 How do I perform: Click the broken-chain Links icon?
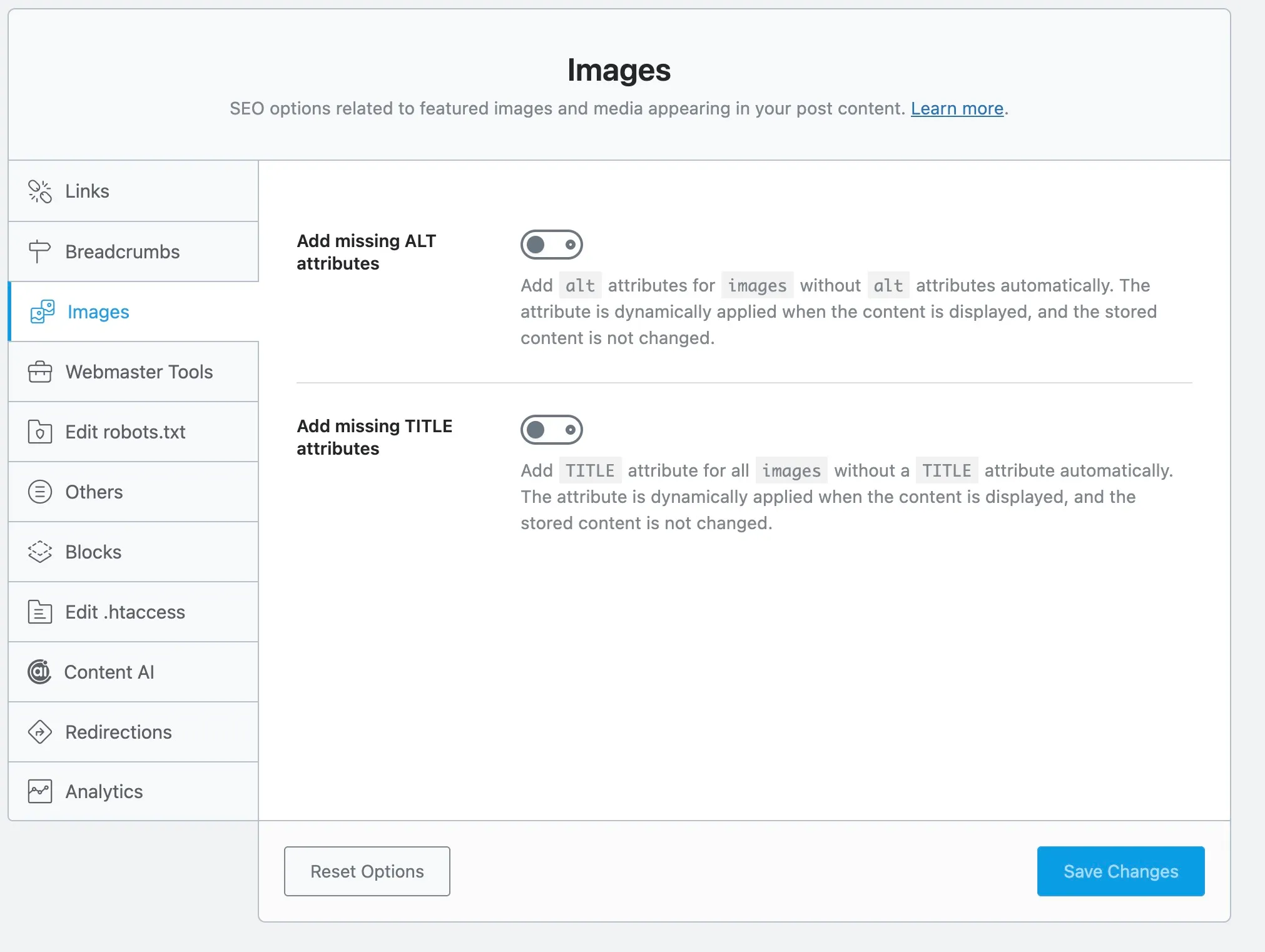tap(40, 191)
